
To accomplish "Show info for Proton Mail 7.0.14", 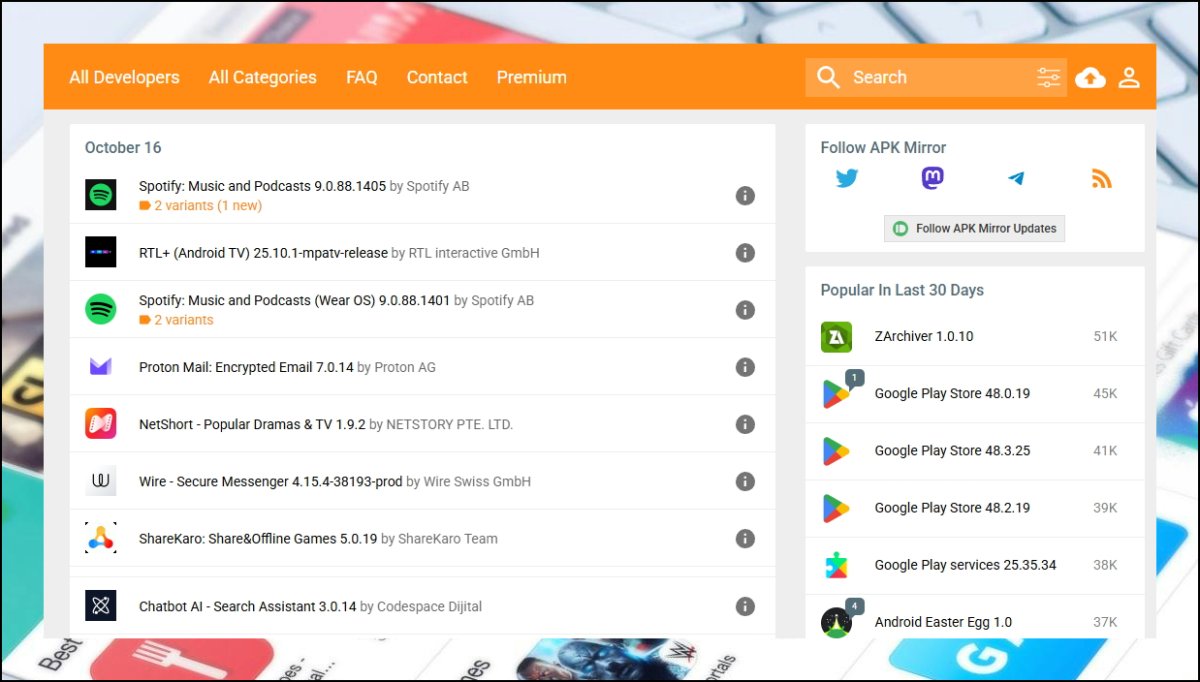I will [x=745, y=367].
